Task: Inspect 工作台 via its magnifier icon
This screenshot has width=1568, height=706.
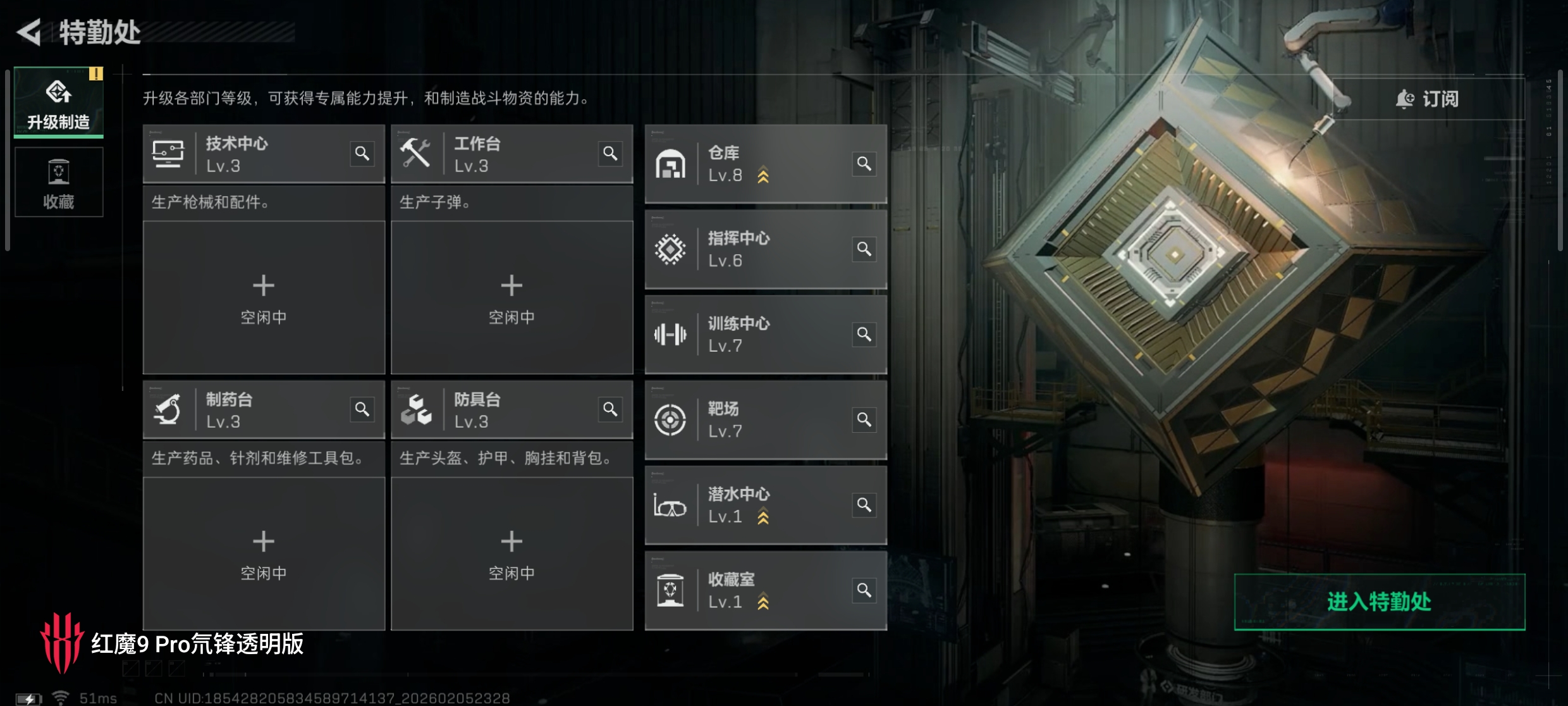Action: coord(610,153)
